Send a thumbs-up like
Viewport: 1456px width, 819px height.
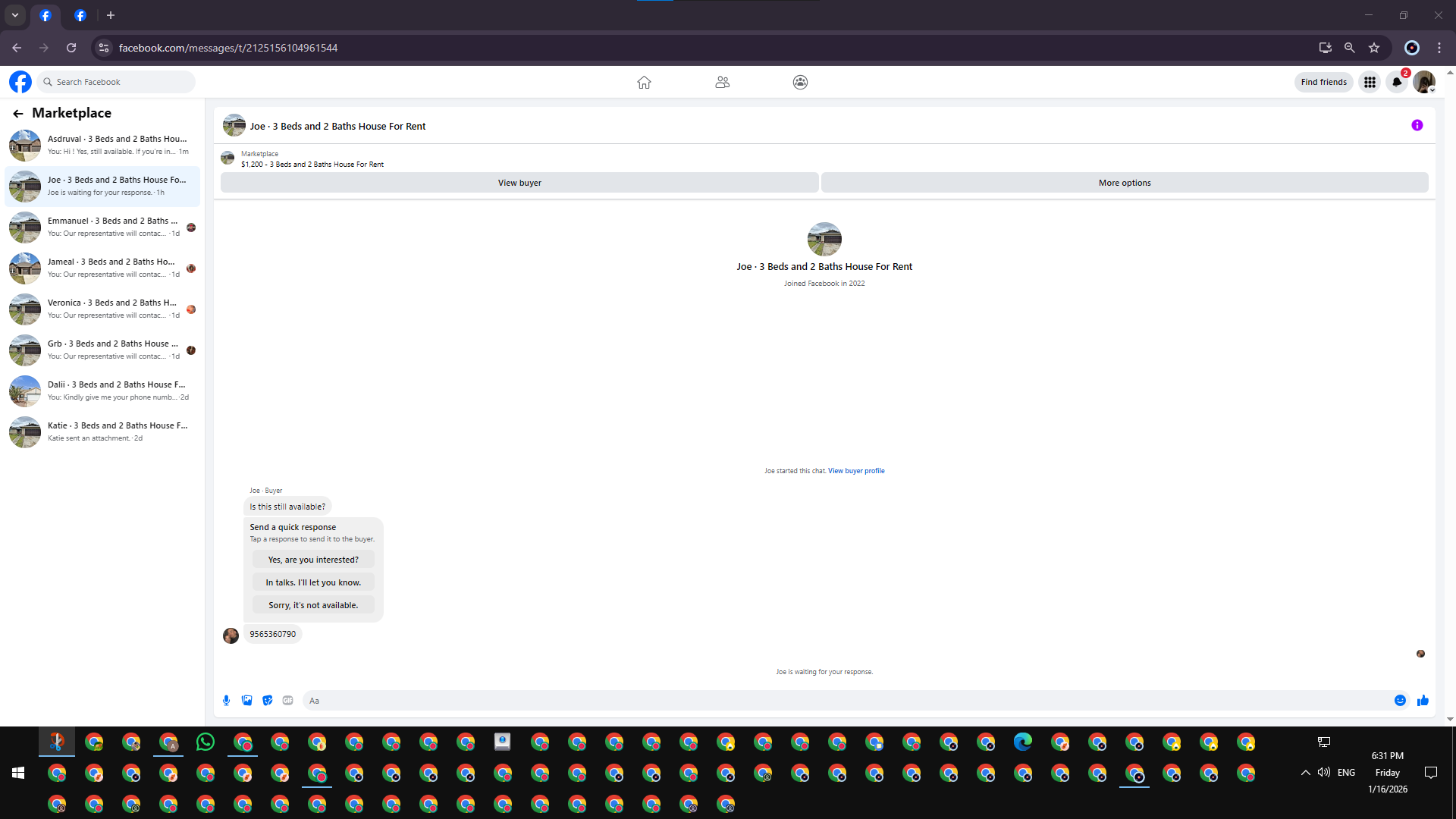coord(1423,701)
